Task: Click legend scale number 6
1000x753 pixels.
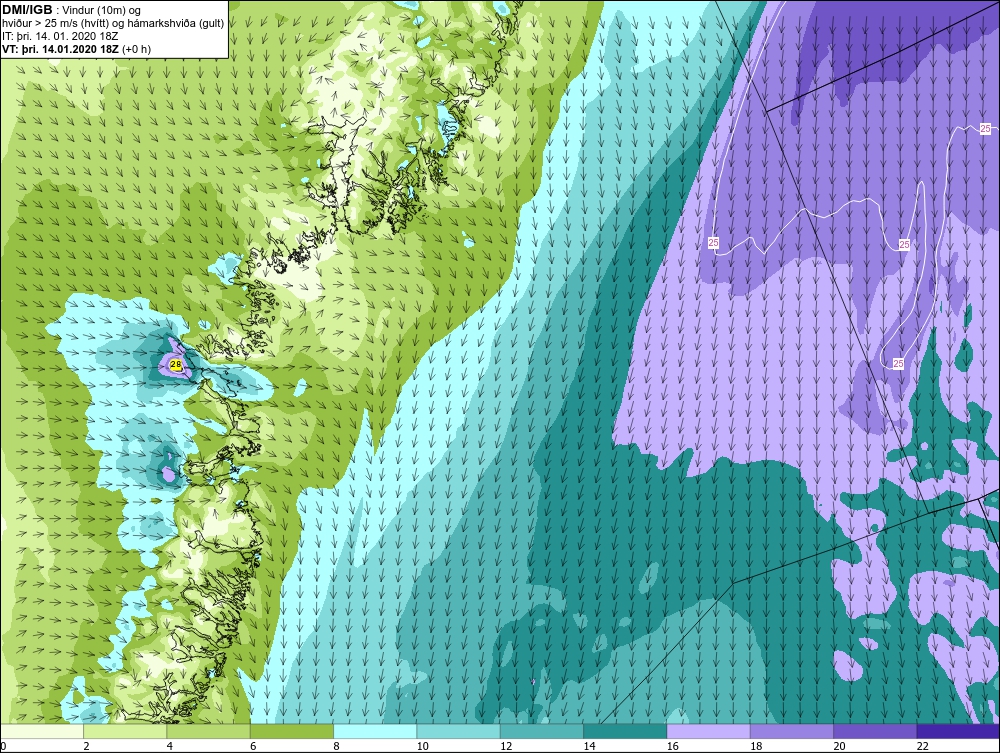Action: click(253, 746)
